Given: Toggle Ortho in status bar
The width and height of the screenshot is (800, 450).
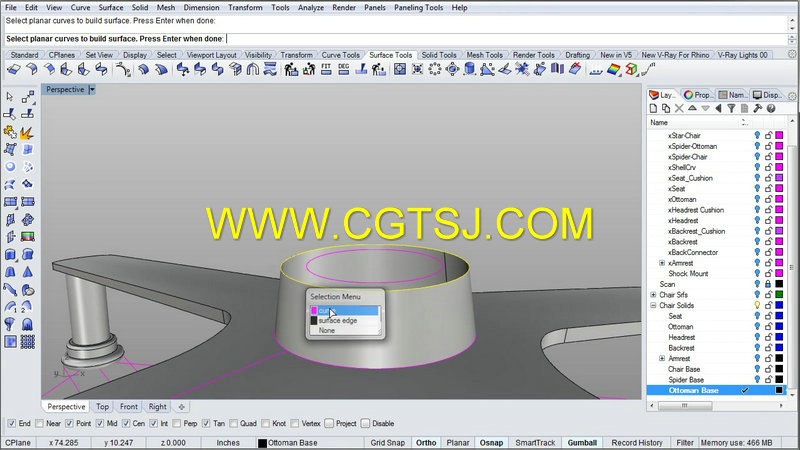Looking at the screenshot, I should (x=426, y=443).
